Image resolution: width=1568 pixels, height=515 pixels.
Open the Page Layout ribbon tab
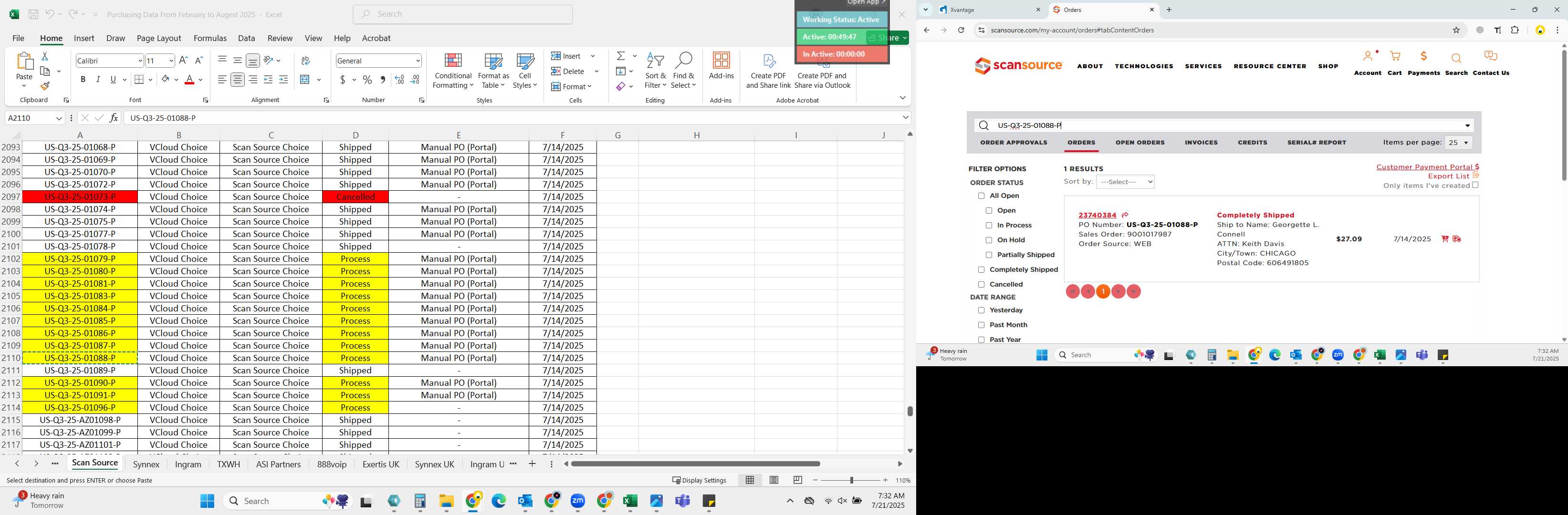(x=159, y=38)
